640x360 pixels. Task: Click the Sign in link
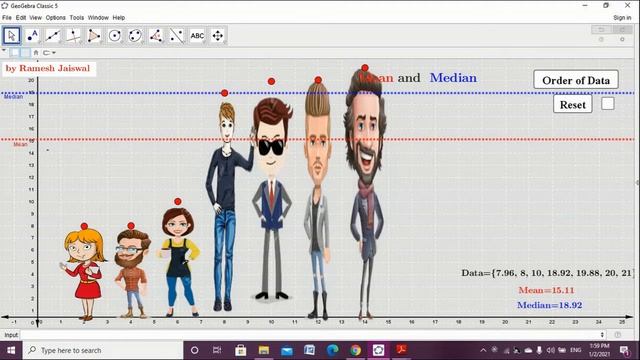coord(622,18)
